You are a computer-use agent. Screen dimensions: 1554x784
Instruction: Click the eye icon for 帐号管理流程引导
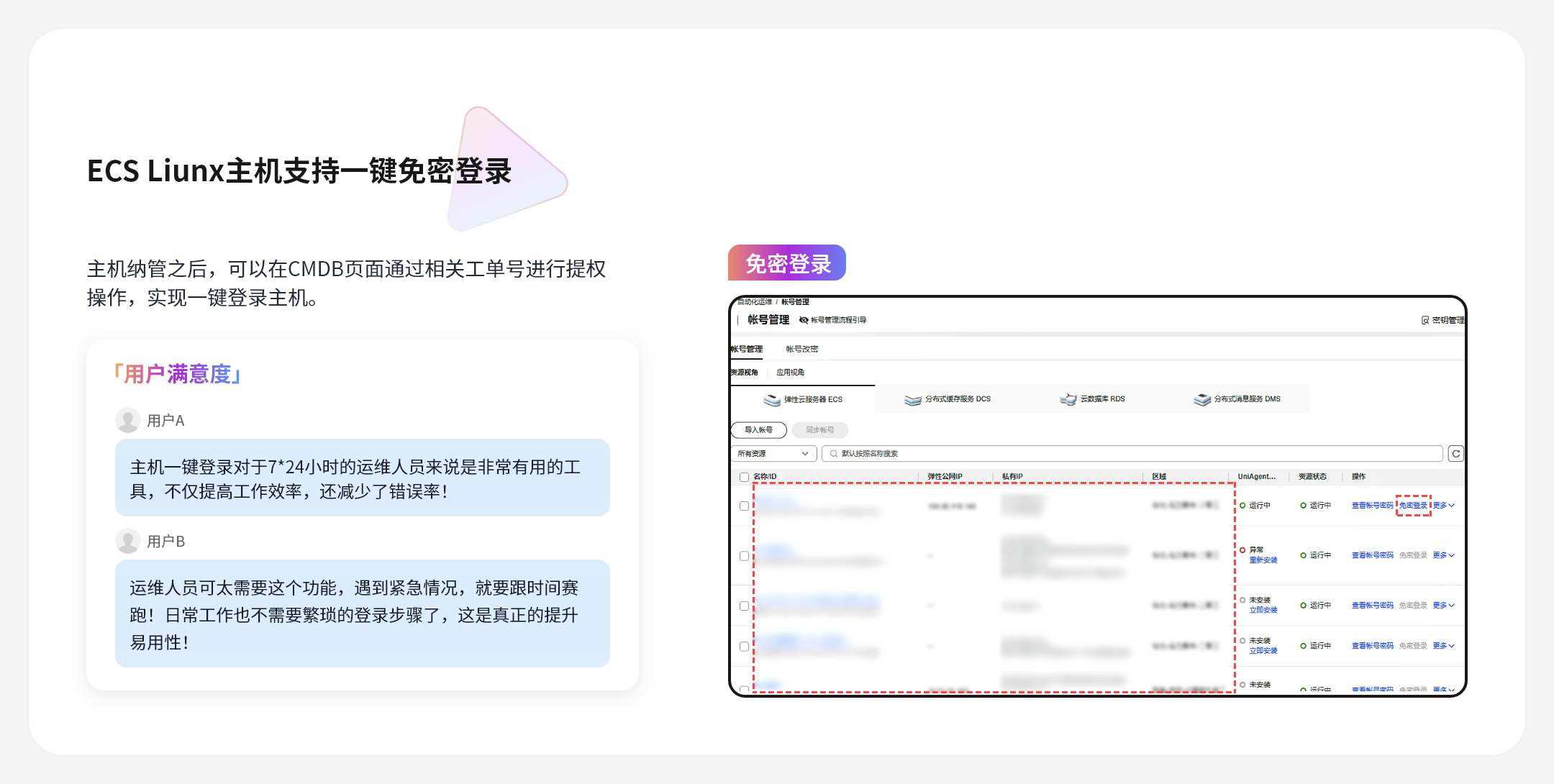click(x=804, y=320)
